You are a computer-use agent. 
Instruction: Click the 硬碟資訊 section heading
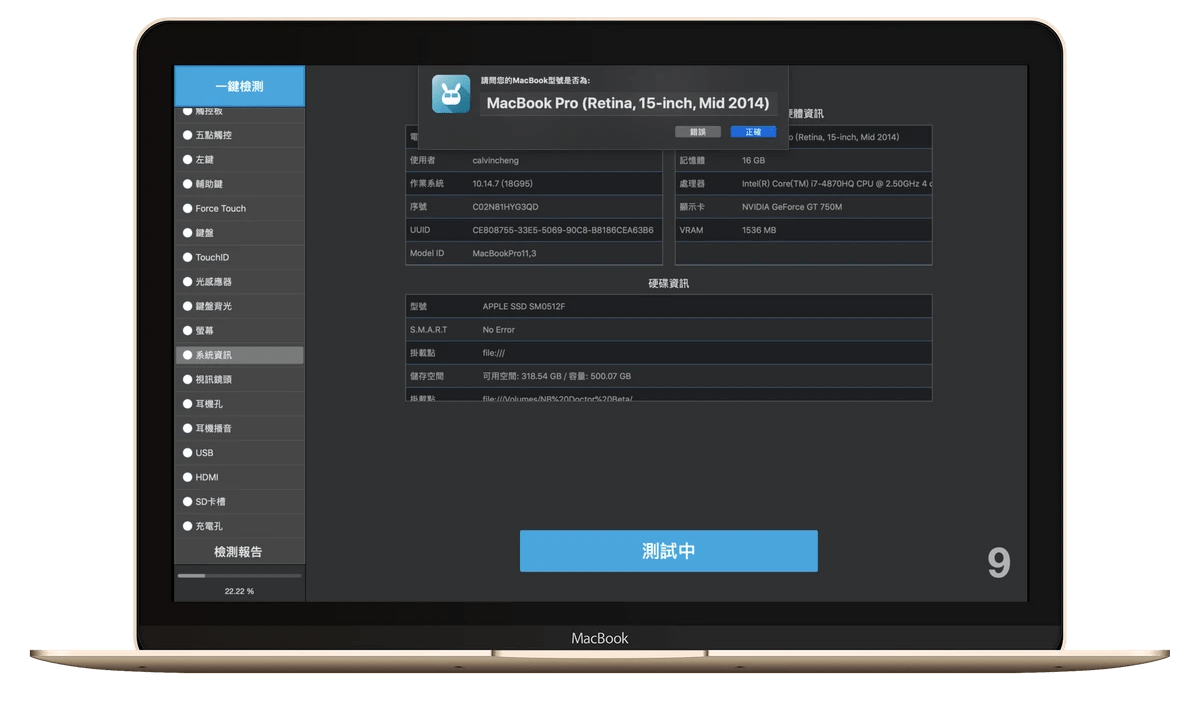[668, 284]
